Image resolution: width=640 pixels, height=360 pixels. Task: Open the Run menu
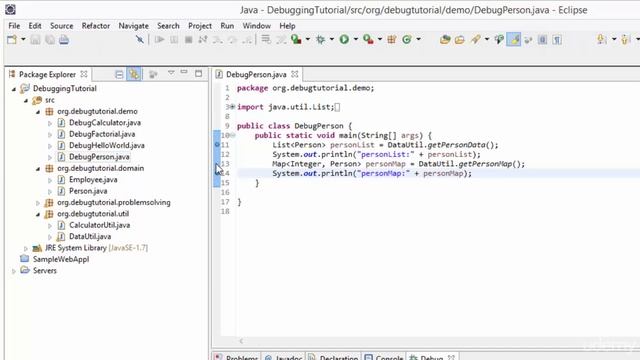[227, 26]
